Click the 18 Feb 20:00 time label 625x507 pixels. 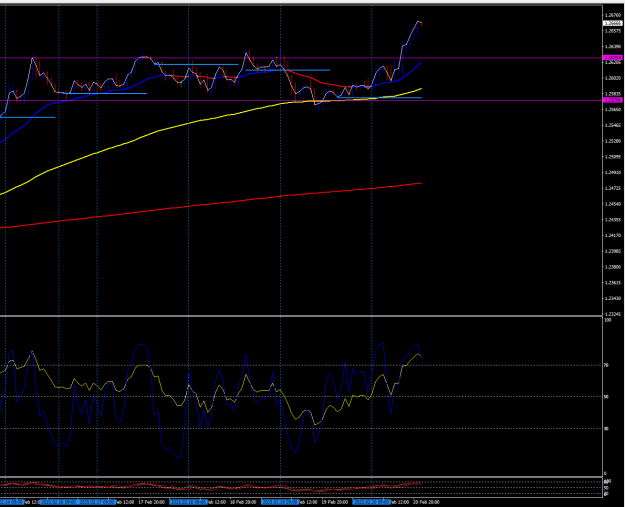pos(243,502)
